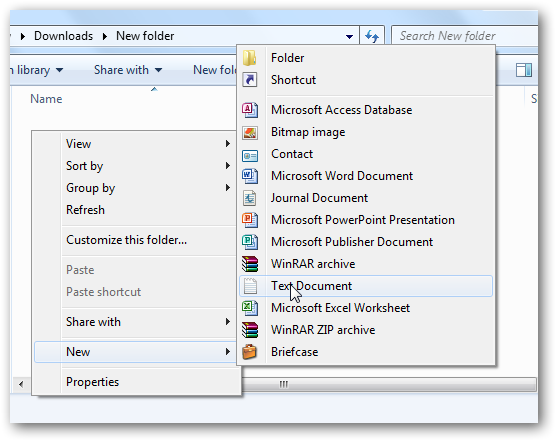Open Share with in the context menu

click(x=135, y=322)
